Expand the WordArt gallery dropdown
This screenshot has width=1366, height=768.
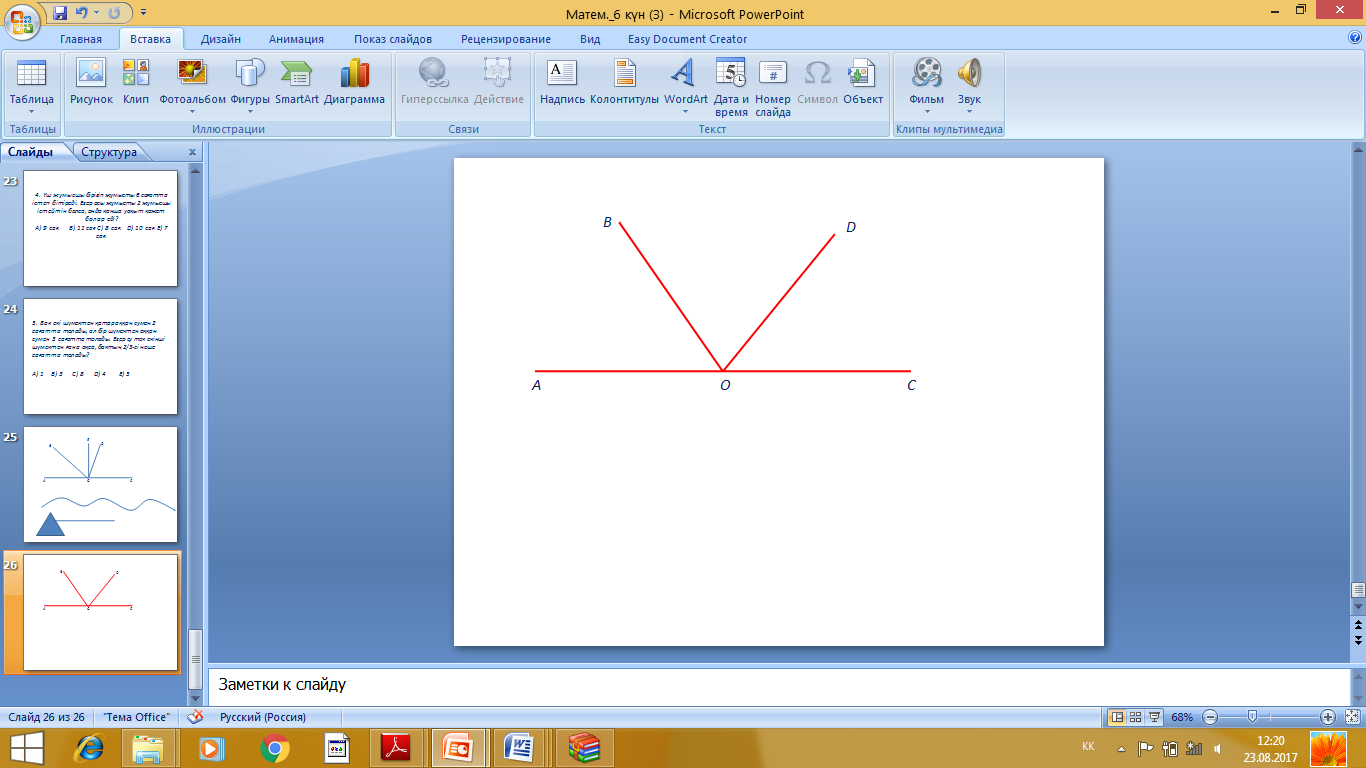[685, 111]
